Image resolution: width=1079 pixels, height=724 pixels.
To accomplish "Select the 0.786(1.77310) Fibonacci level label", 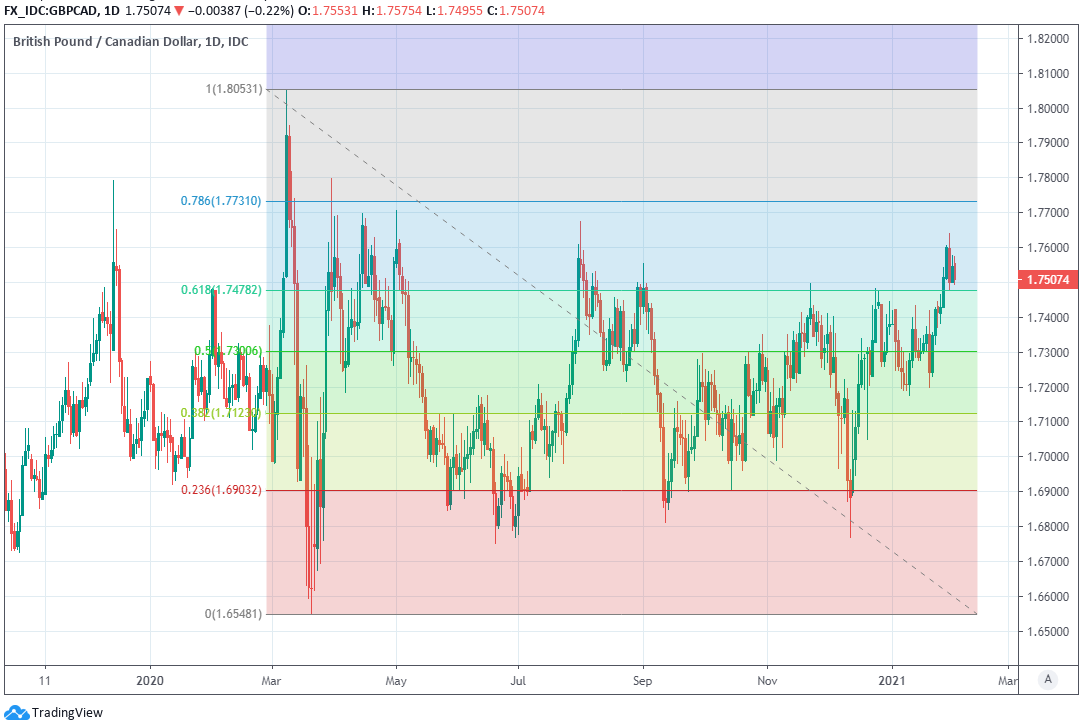I will pos(221,201).
